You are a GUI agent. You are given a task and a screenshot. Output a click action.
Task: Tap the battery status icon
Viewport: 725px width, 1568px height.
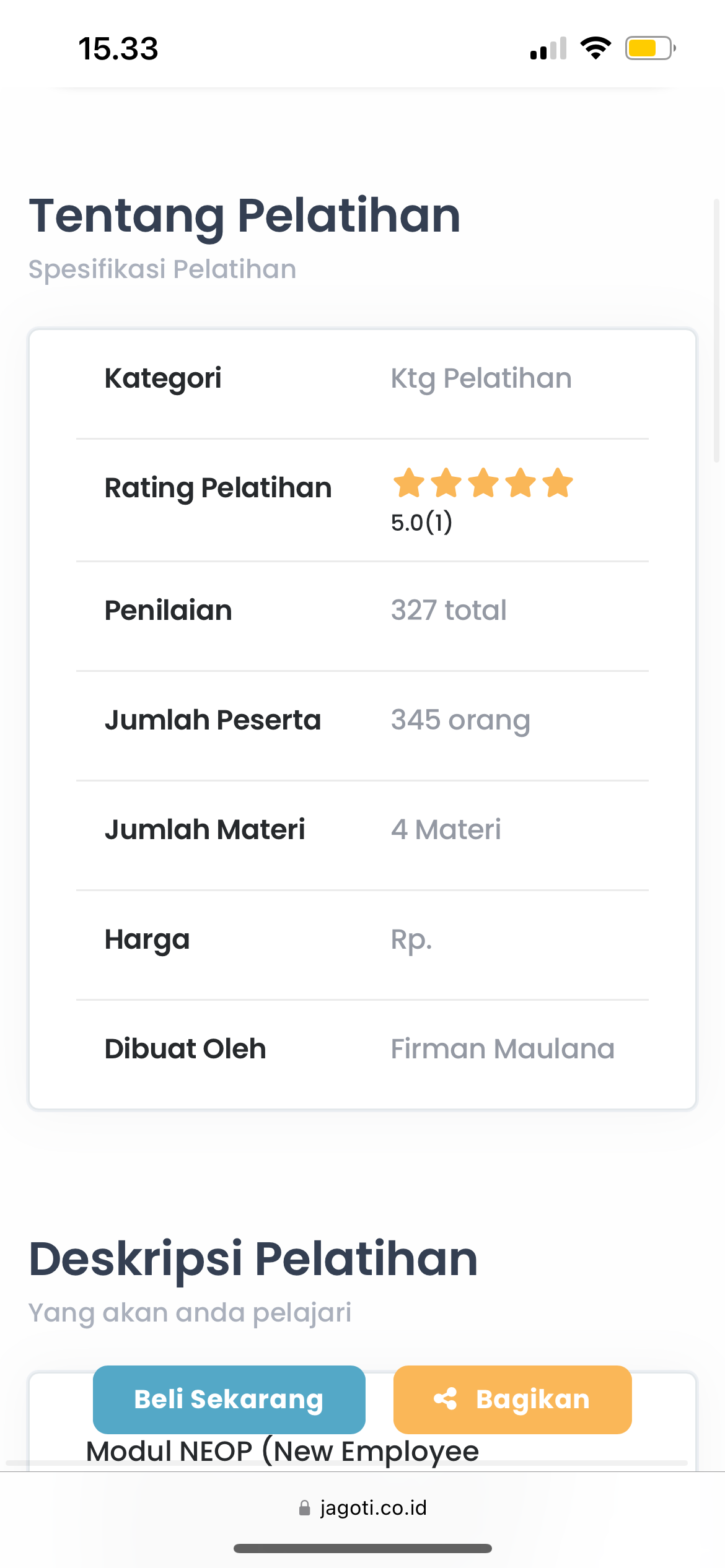(x=649, y=48)
